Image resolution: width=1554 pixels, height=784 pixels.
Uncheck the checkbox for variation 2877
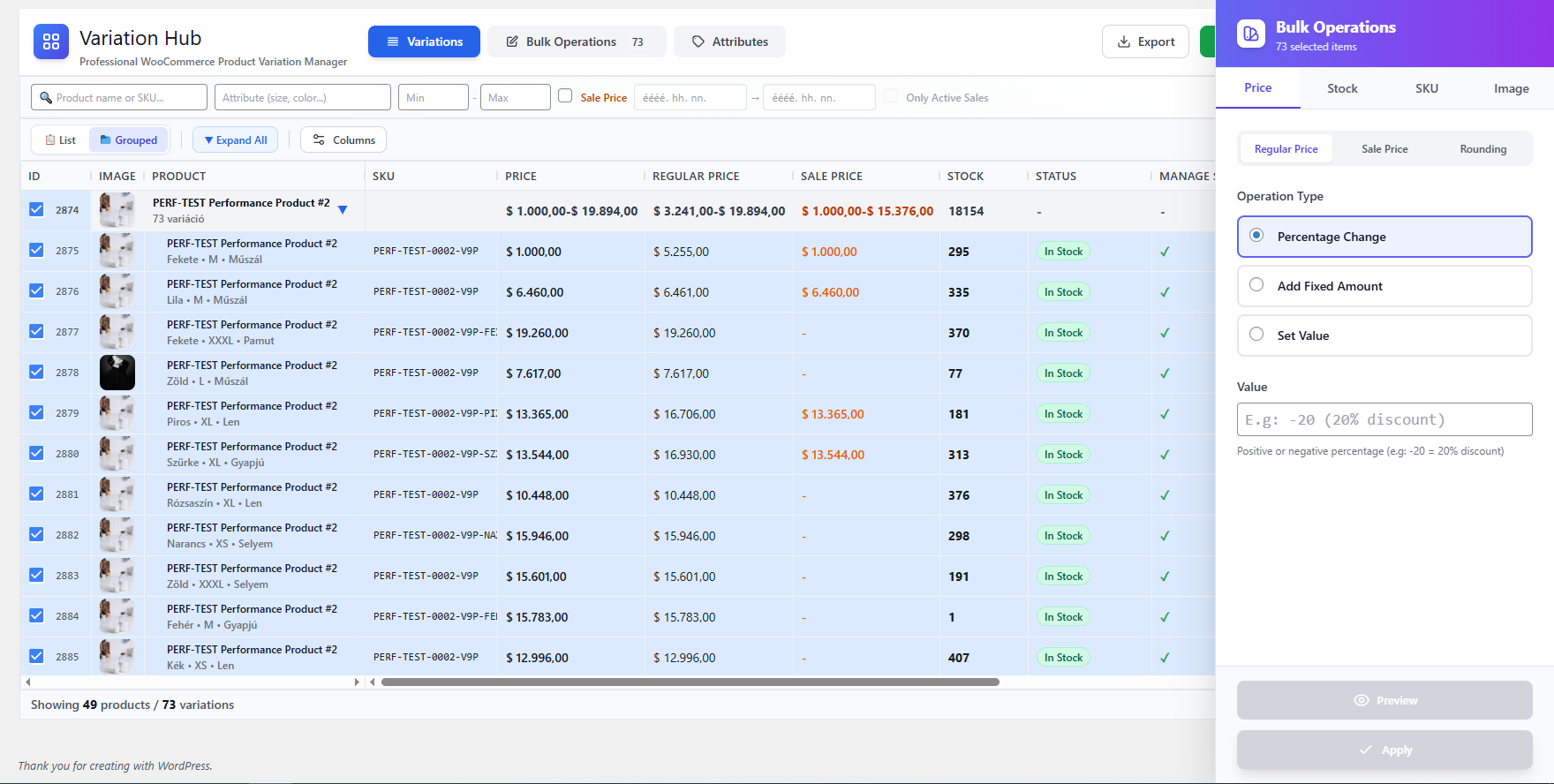pyautogui.click(x=36, y=331)
